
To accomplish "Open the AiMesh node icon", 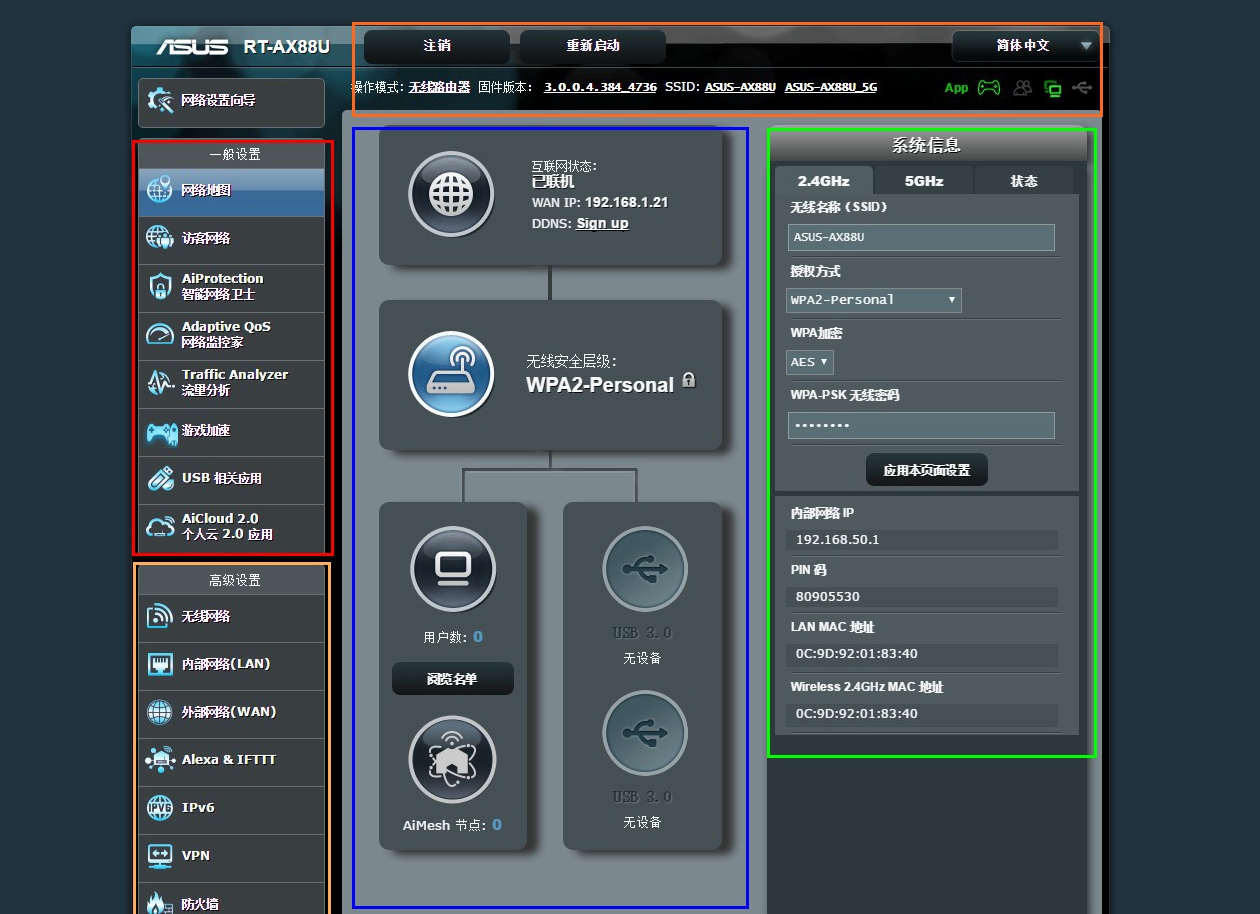I will (453, 760).
